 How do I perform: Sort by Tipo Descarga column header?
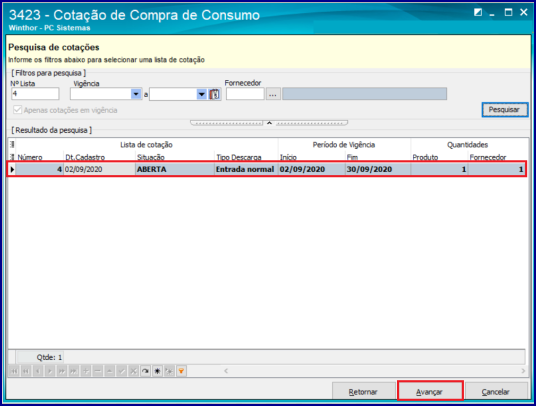click(x=246, y=157)
